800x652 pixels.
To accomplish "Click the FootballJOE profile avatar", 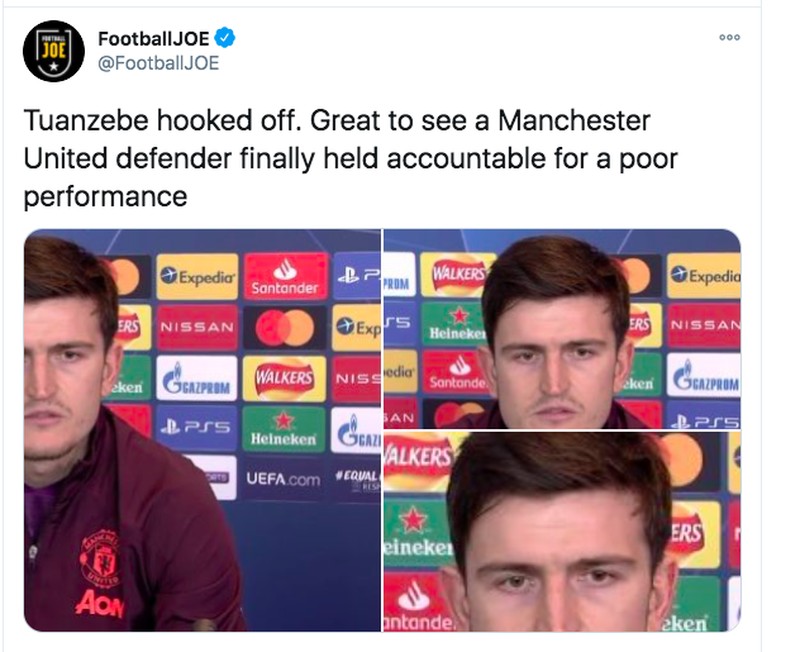I will pyautogui.click(x=54, y=50).
